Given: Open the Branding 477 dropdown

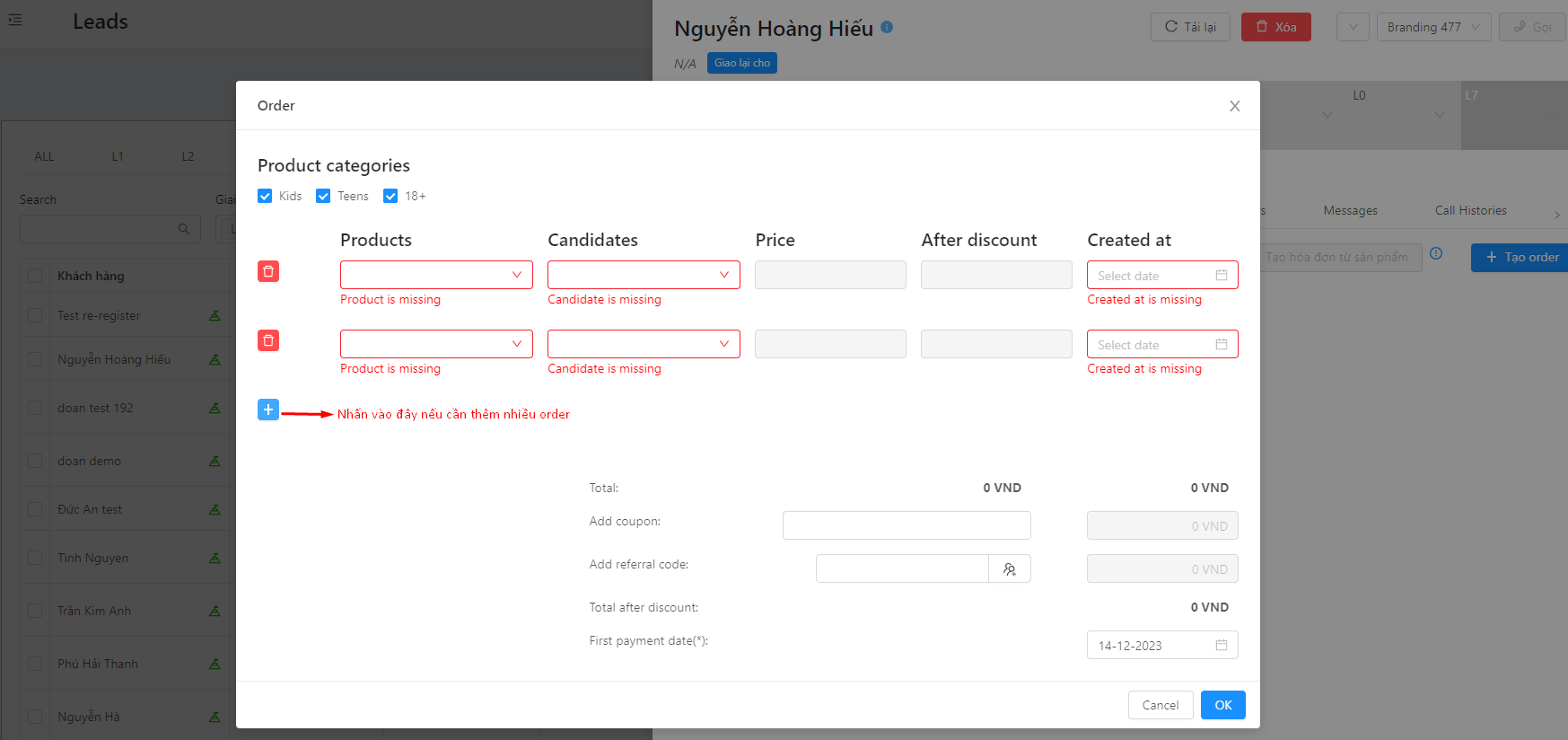Looking at the screenshot, I should click(x=1433, y=27).
